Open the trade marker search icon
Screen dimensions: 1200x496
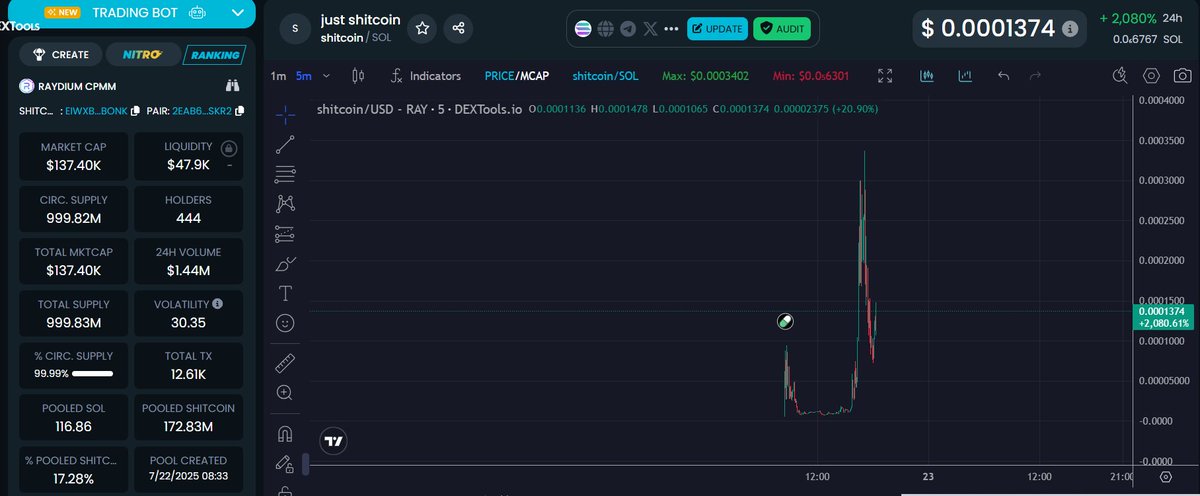1121,76
